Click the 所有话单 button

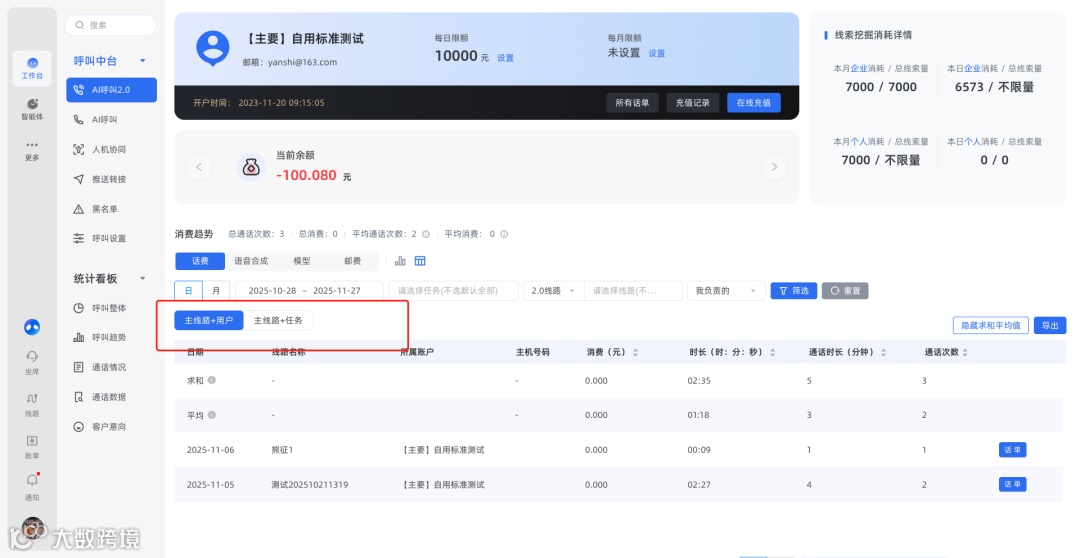[632, 103]
